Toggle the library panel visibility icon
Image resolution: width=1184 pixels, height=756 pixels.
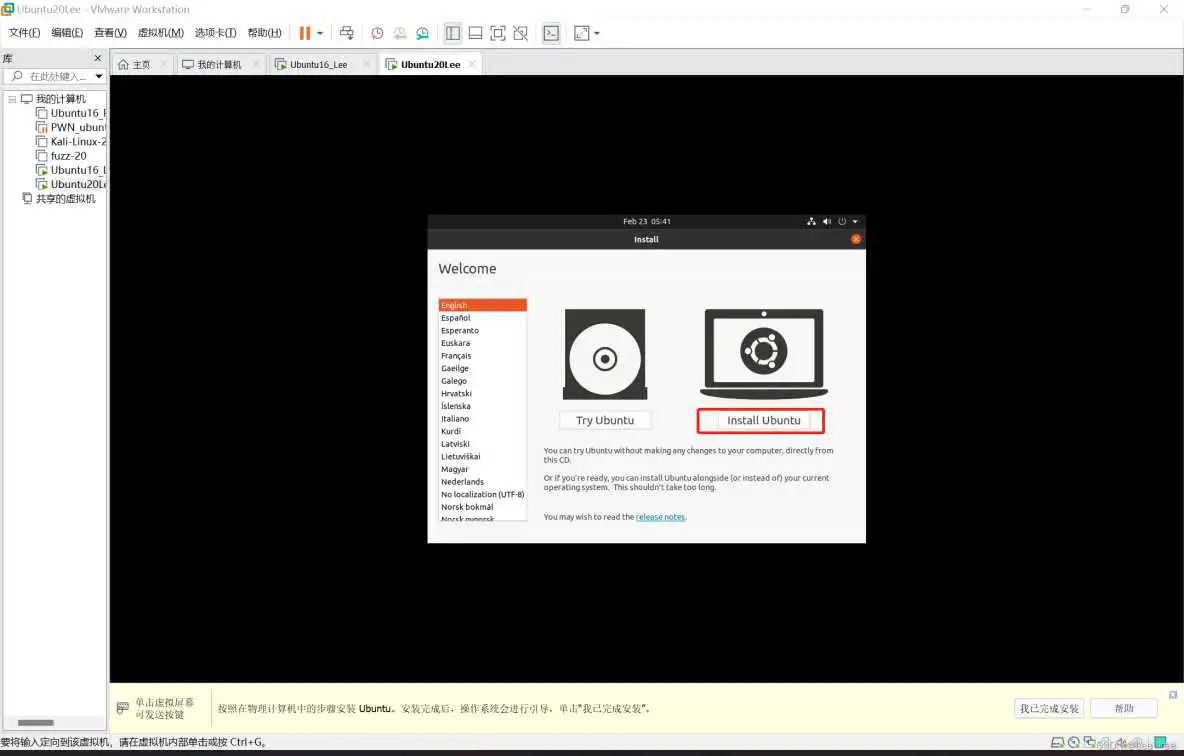pyautogui.click(x=452, y=33)
